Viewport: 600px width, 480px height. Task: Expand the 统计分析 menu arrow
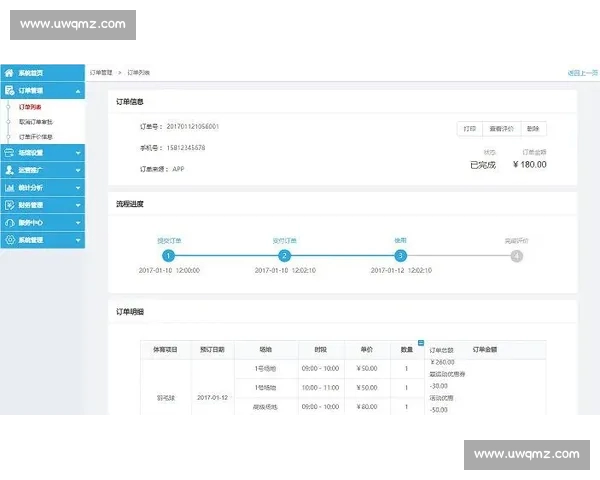[78, 188]
